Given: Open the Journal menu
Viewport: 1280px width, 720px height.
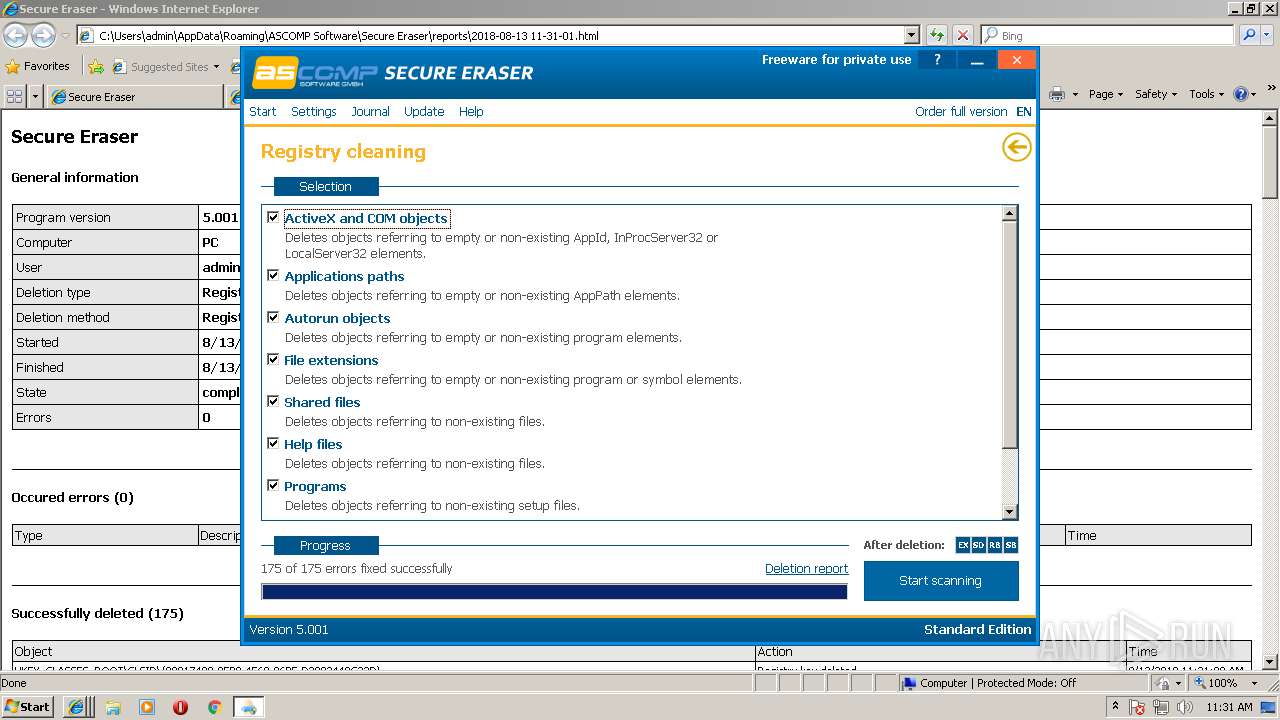Looking at the screenshot, I should pos(370,111).
